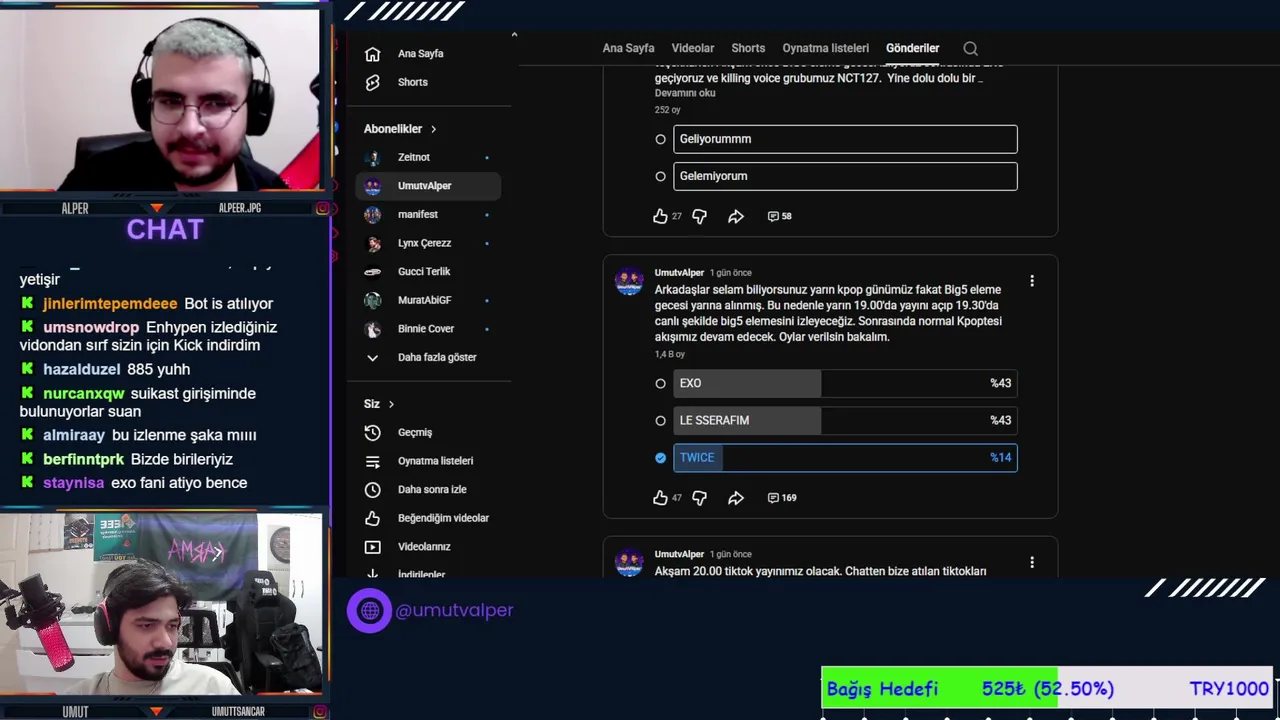This screenshot has height=720, width=1280.
Task: Click the EXO %43 result bar
Action: (845, 383)
